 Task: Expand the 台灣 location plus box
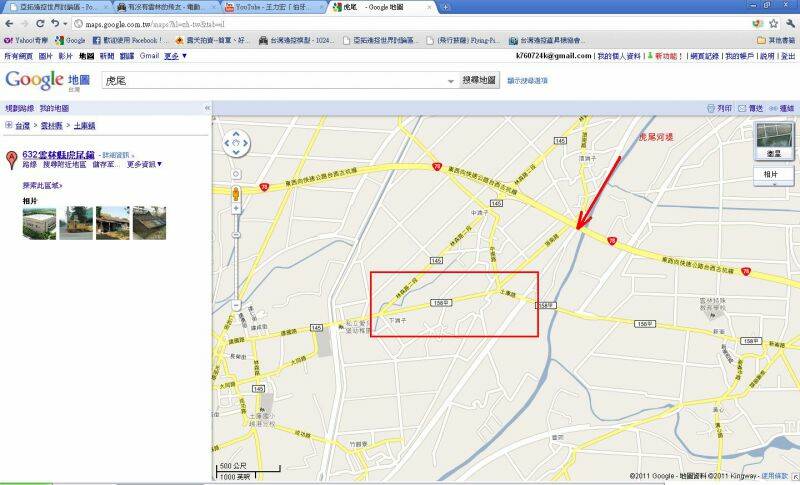[8, 125]
